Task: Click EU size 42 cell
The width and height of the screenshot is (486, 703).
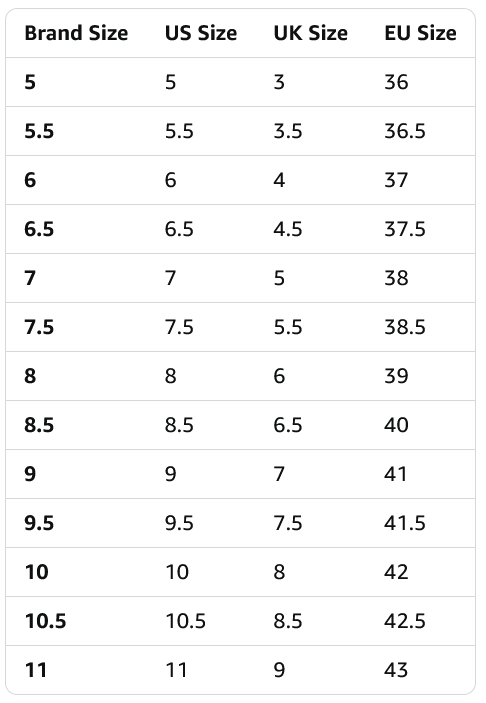Action: tap(396, 572)
